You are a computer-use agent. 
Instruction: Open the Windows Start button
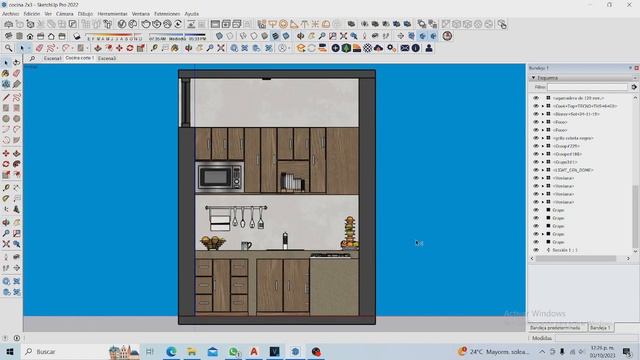pyautogui.click(x=10, y=351)
